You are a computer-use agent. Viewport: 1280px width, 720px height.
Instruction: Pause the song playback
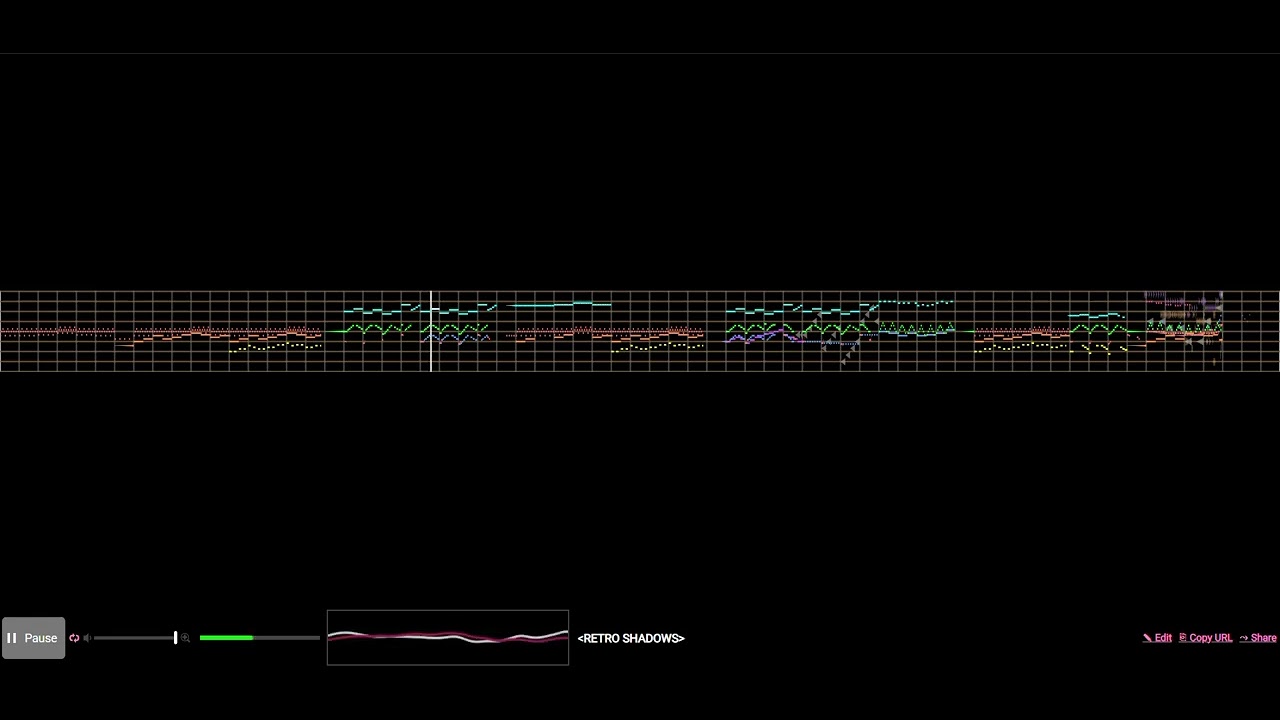coord(33,638)
